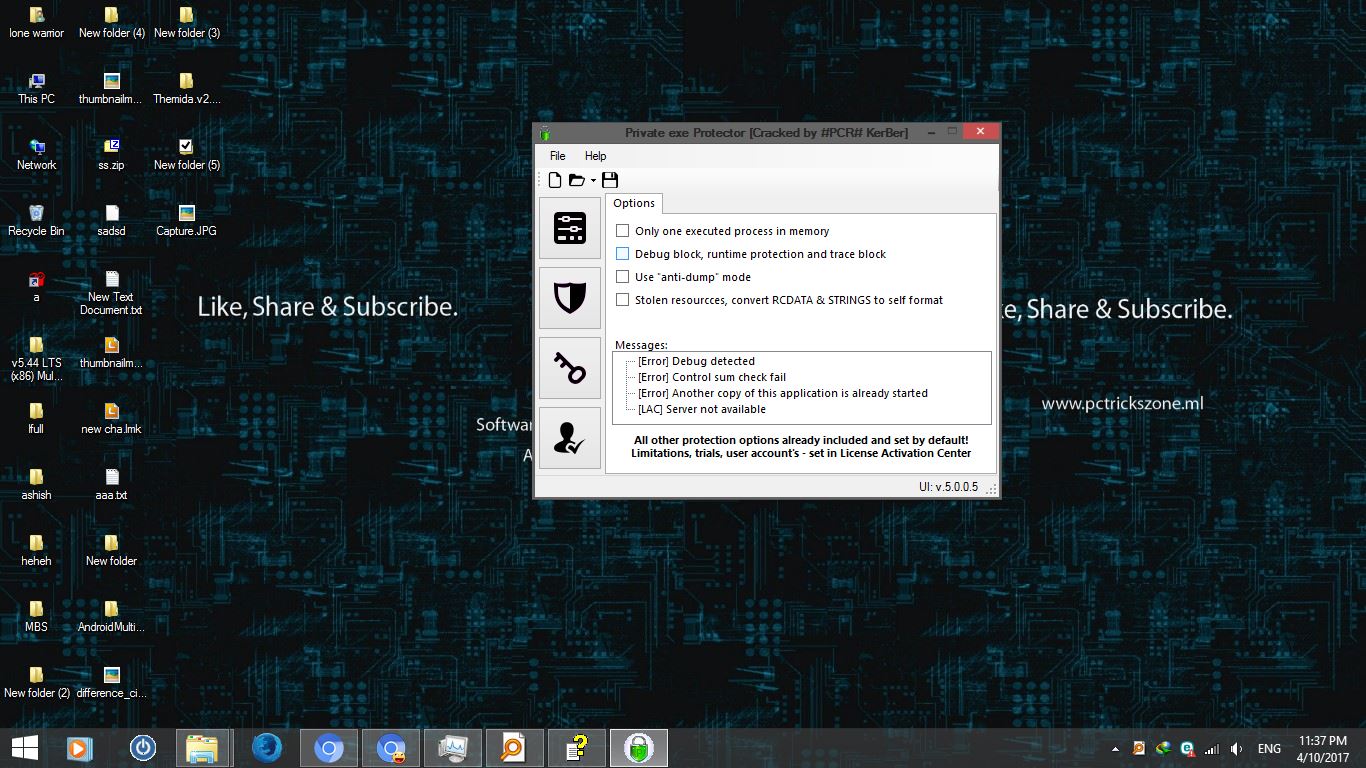Screen dimensions: 1366x768
Task: Show hidden system tray icons
Action: (1115, 749)
